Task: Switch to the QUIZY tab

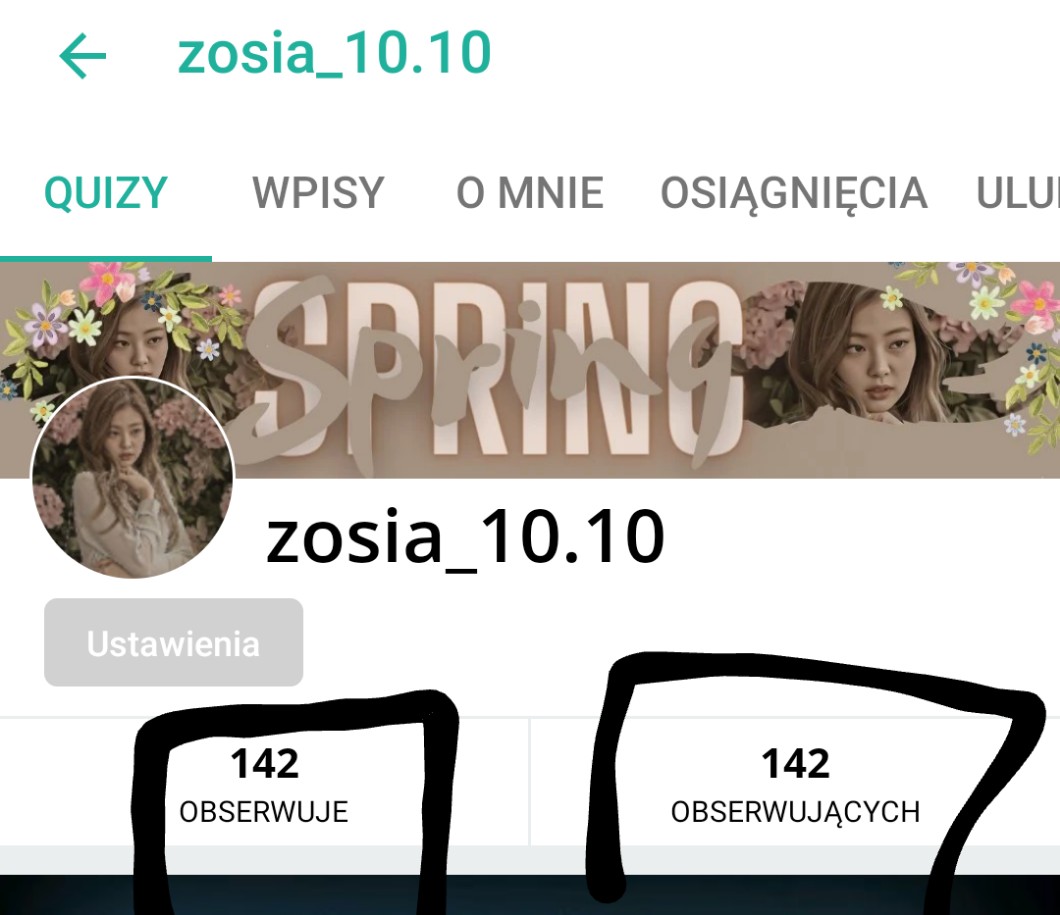Action: 105,193
